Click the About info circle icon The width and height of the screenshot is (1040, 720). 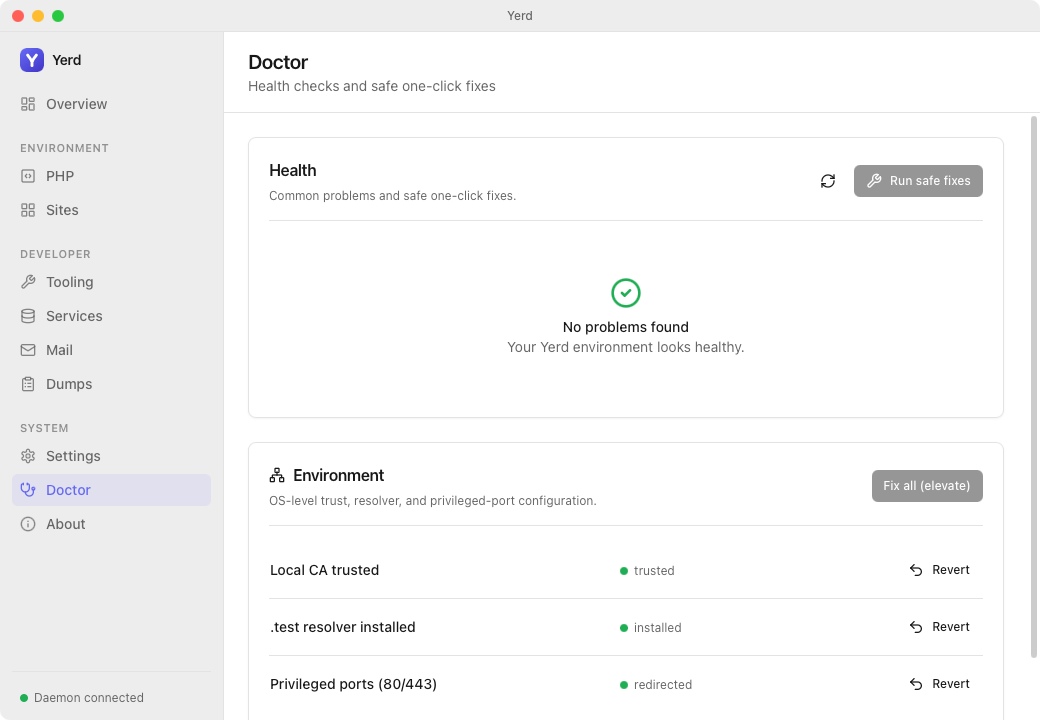28,524
